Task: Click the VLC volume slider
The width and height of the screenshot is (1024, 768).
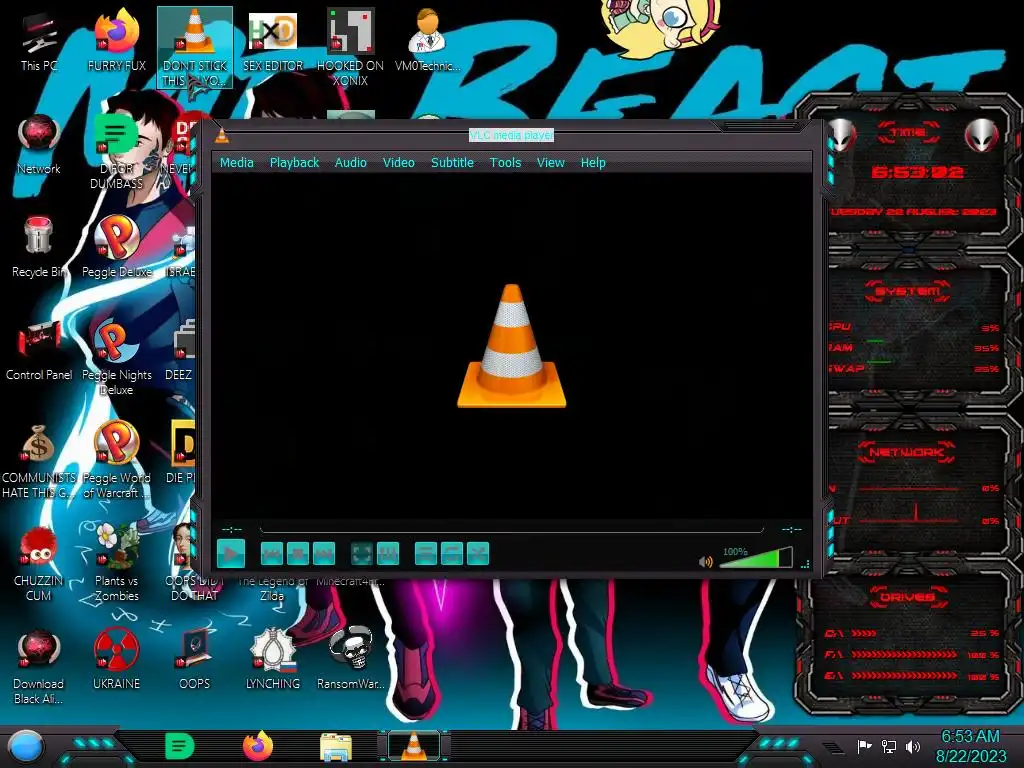Action: click(756, 558)
